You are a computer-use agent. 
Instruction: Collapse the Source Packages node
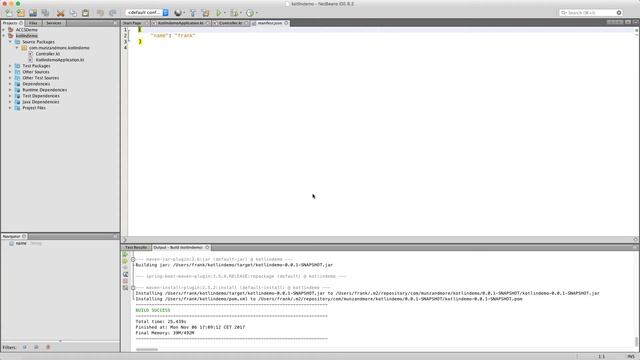(10, 42)
